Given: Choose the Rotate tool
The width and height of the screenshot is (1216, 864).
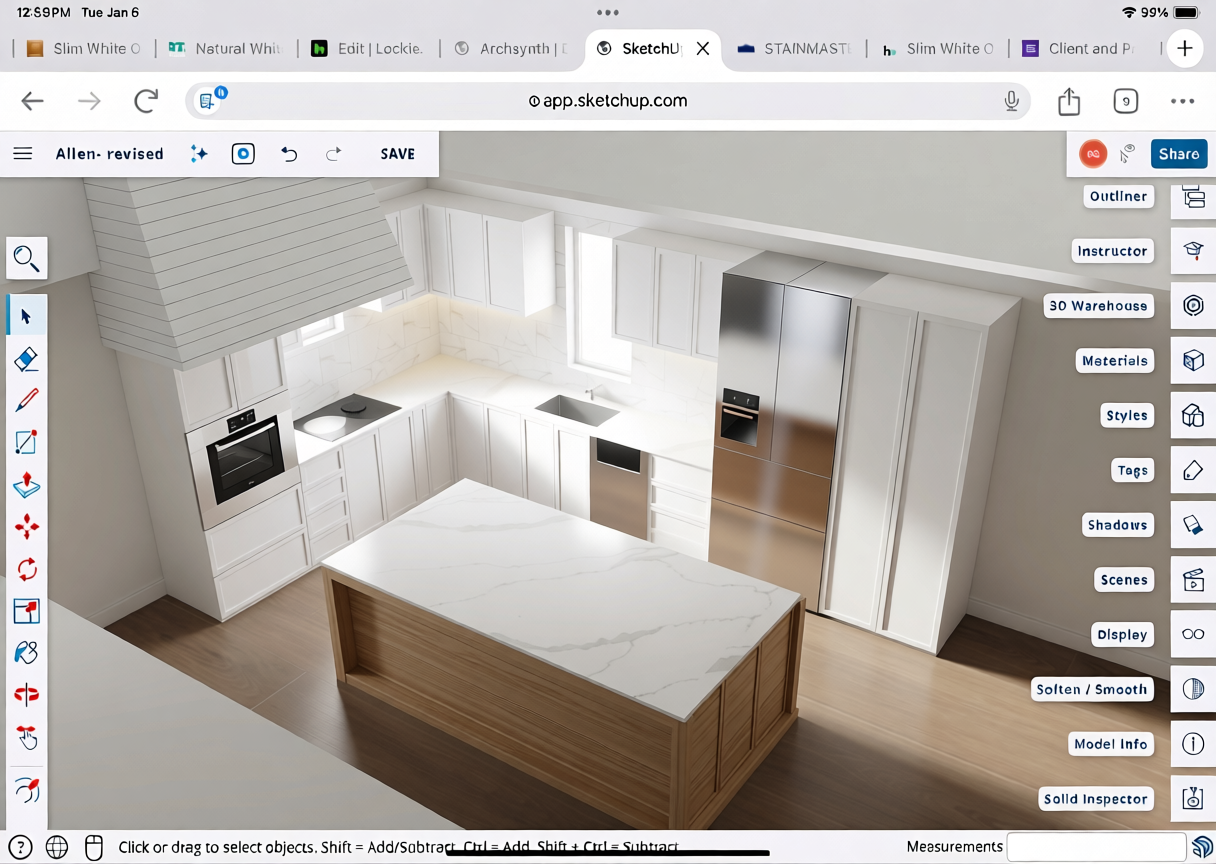Looking at the screenshot, I should click(x=27, y=569).
